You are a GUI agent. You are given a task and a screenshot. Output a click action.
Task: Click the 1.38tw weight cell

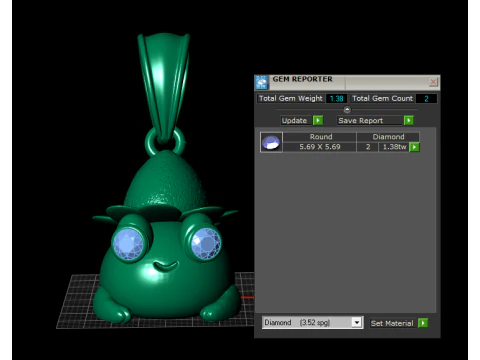coord(394,147)
